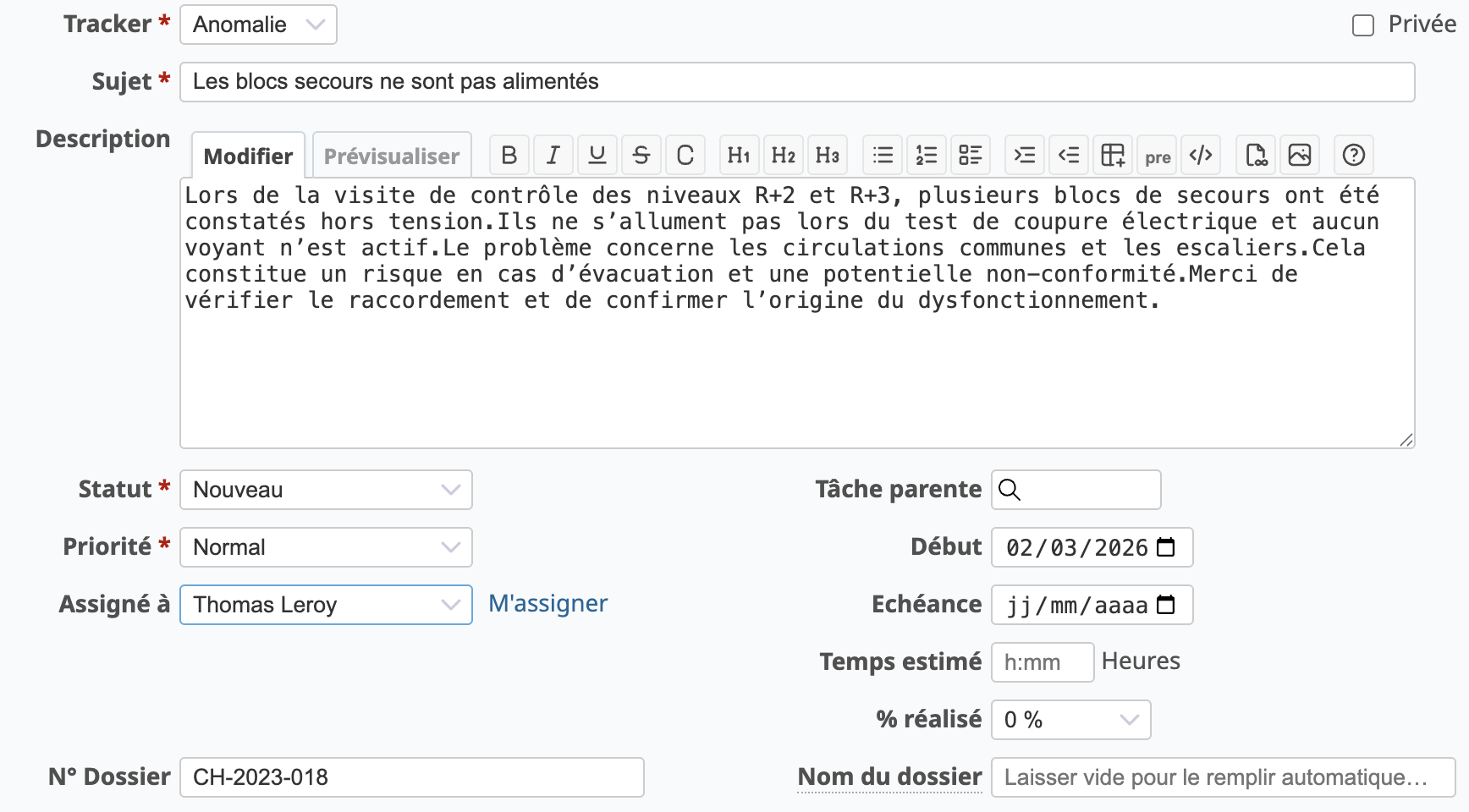Insert a numbered list

click(927, 156)
